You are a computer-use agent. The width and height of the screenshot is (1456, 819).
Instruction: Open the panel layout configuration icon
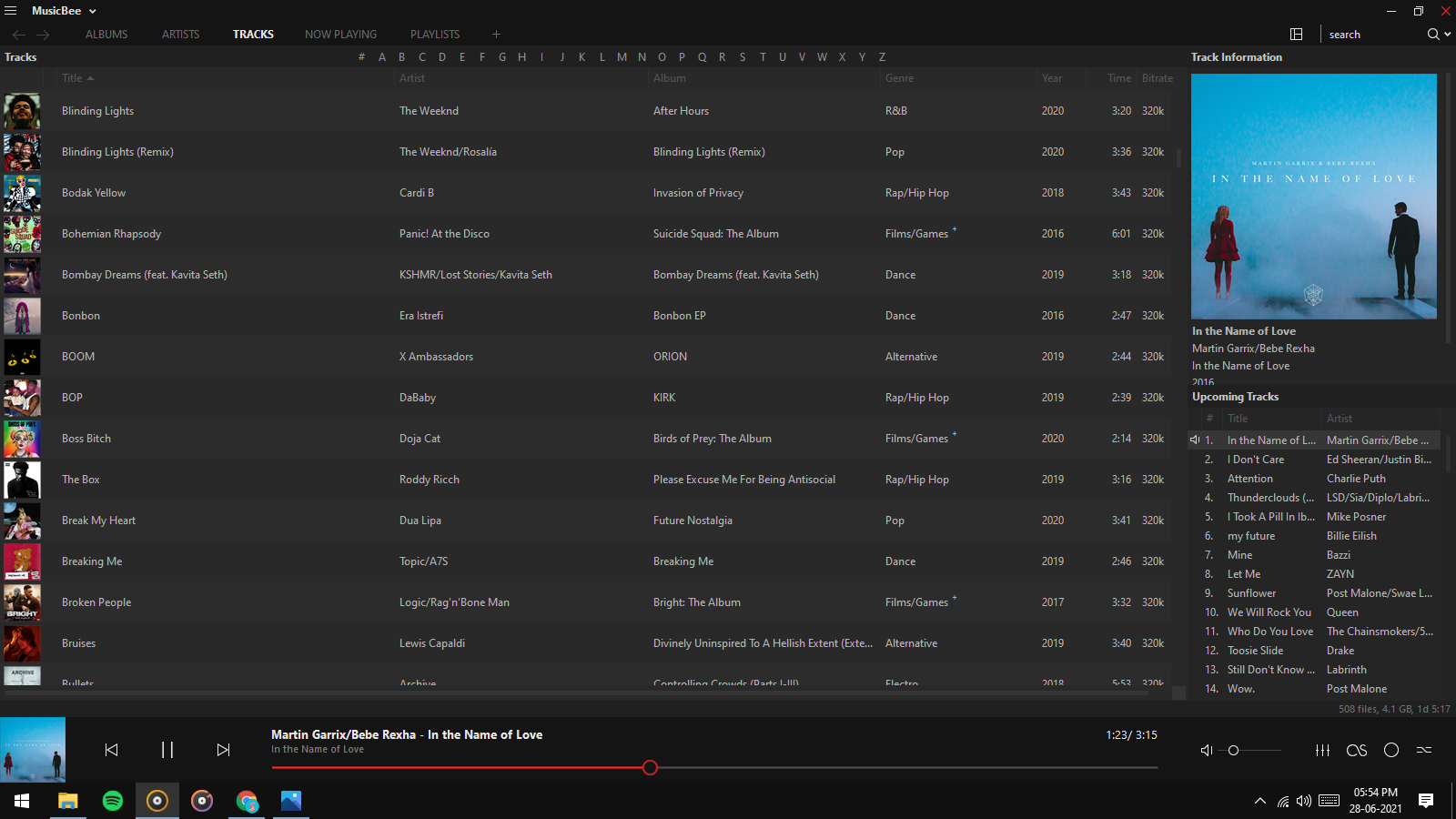click(1297, 35)
